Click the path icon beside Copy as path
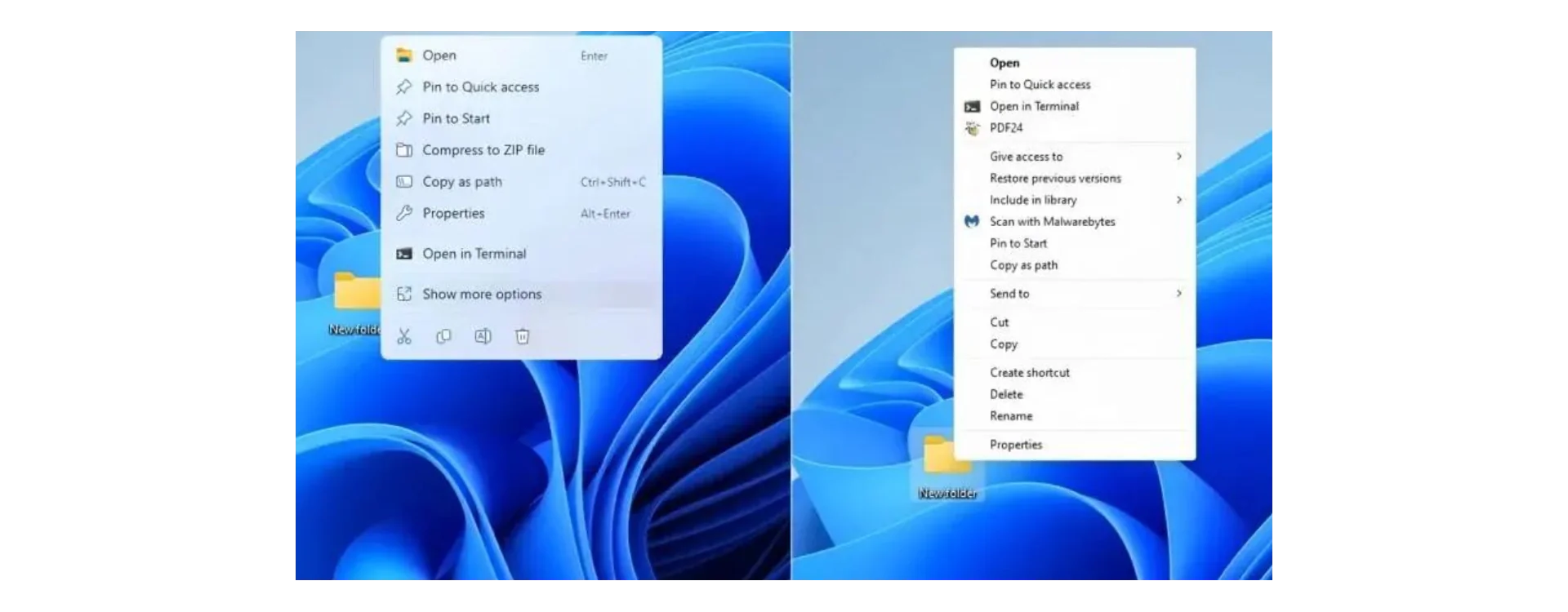1568x612 pixels. coord(404,182)
